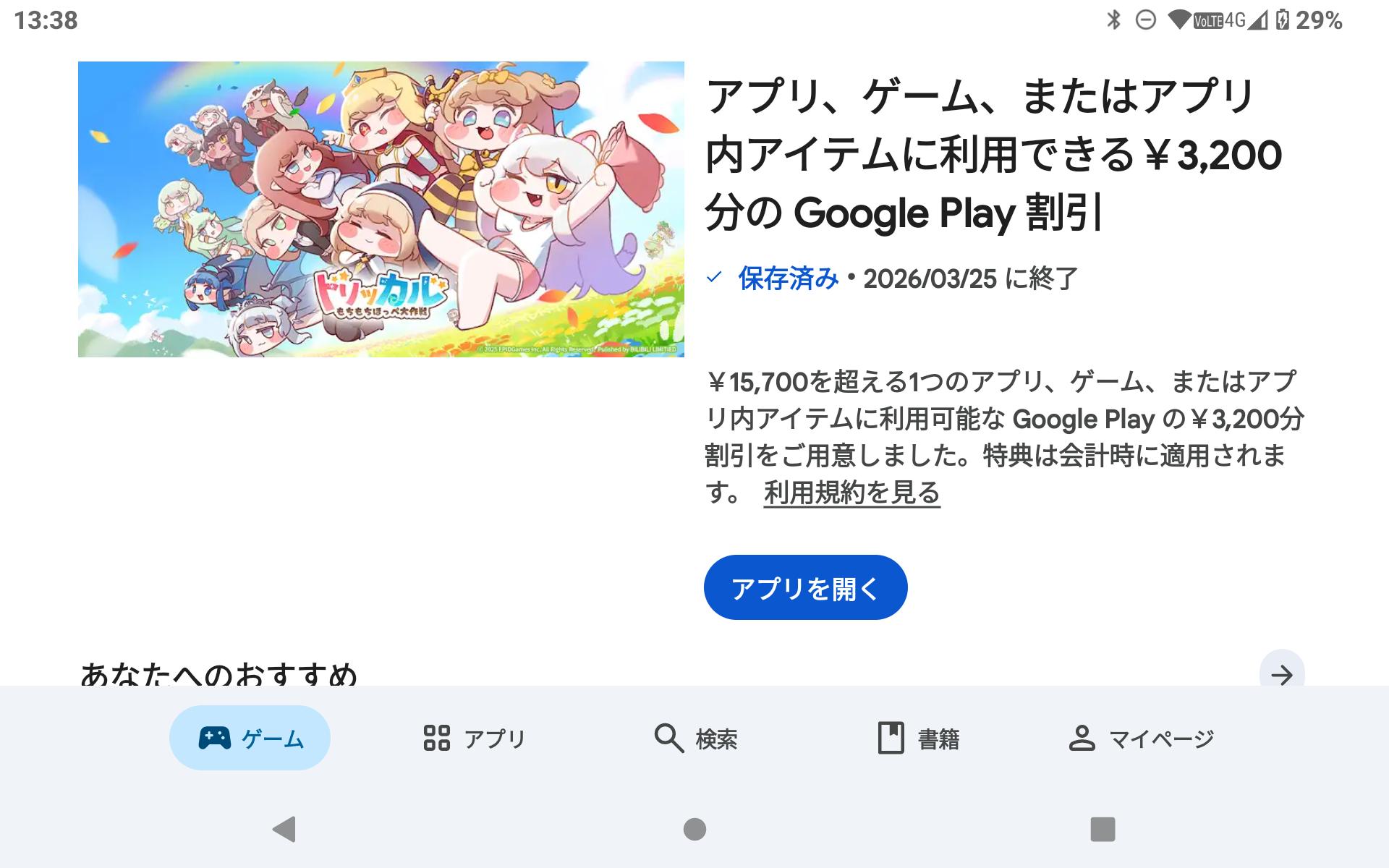
Task: Open the ゲーム tab controller icon
Action: (x=214, y=738)
